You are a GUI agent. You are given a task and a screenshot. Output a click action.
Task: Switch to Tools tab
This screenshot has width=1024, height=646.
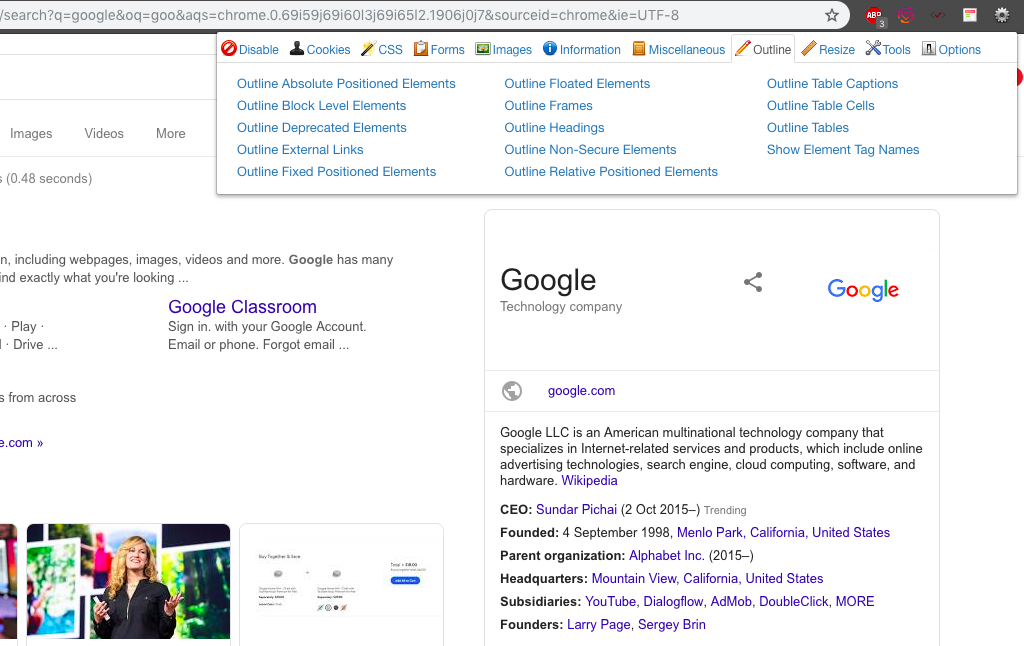tap(888, 49)
